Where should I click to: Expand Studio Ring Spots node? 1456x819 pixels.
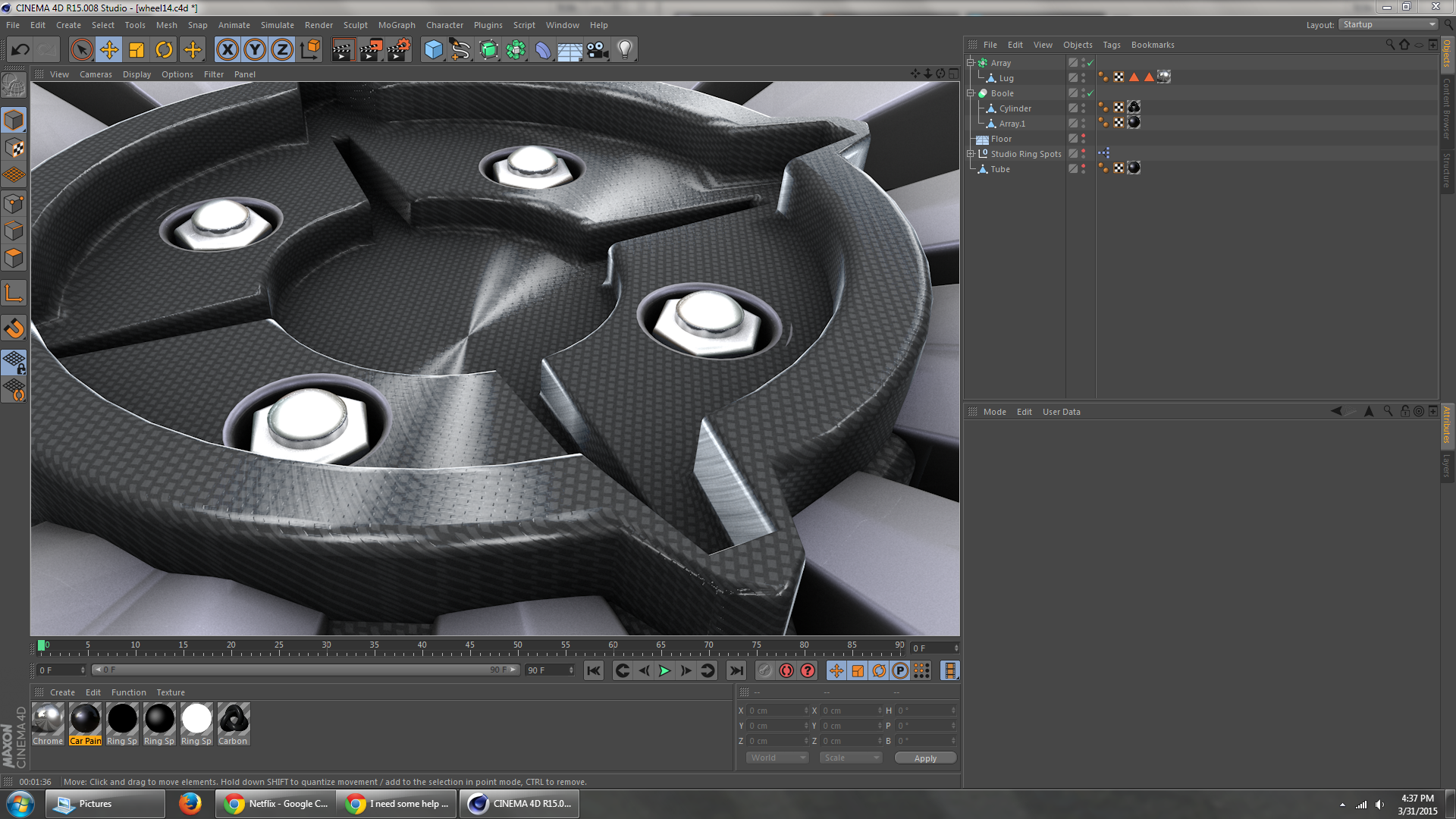point(970,154)
